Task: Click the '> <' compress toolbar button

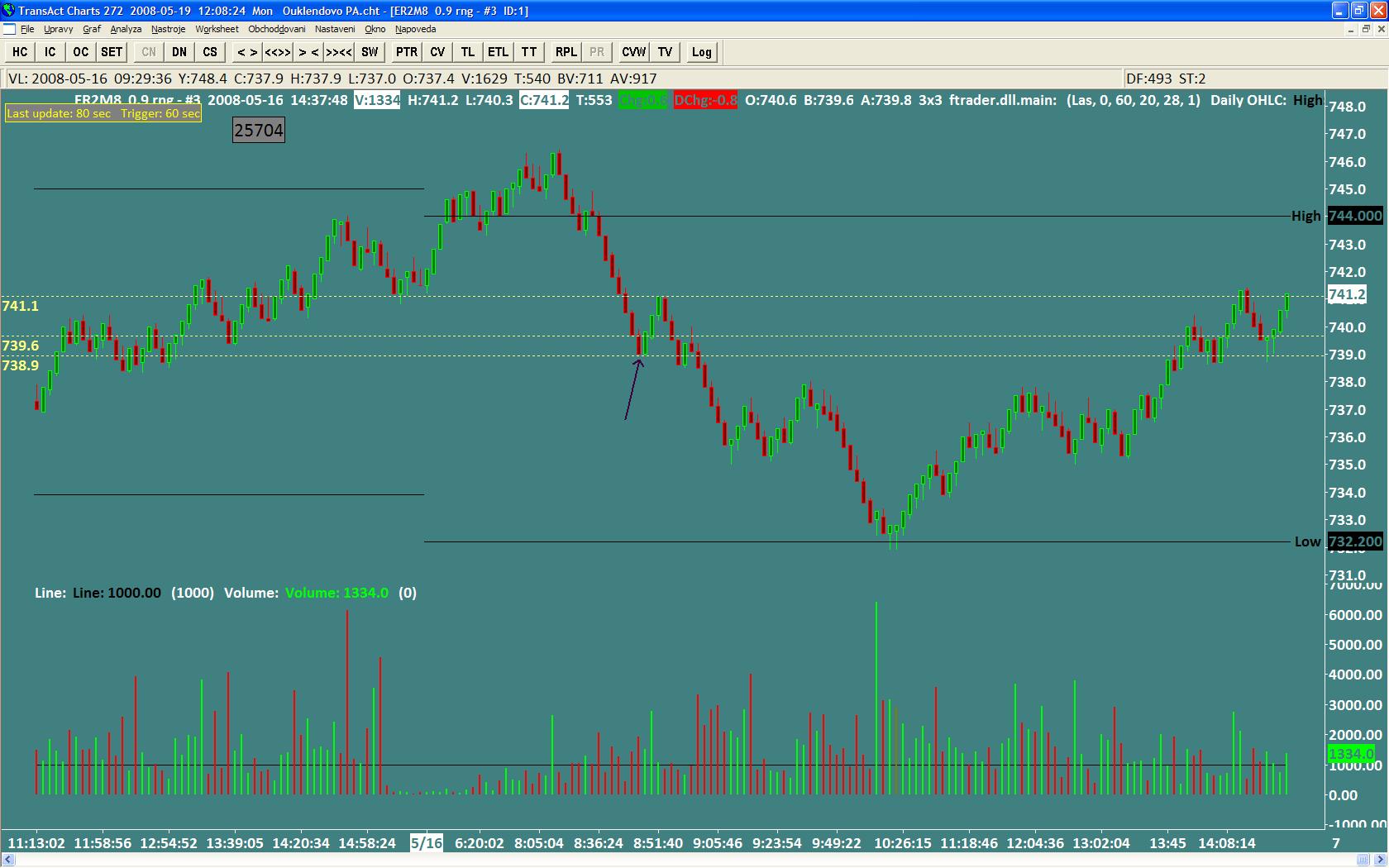Action: pyautogui.click(x=308, y=52)
